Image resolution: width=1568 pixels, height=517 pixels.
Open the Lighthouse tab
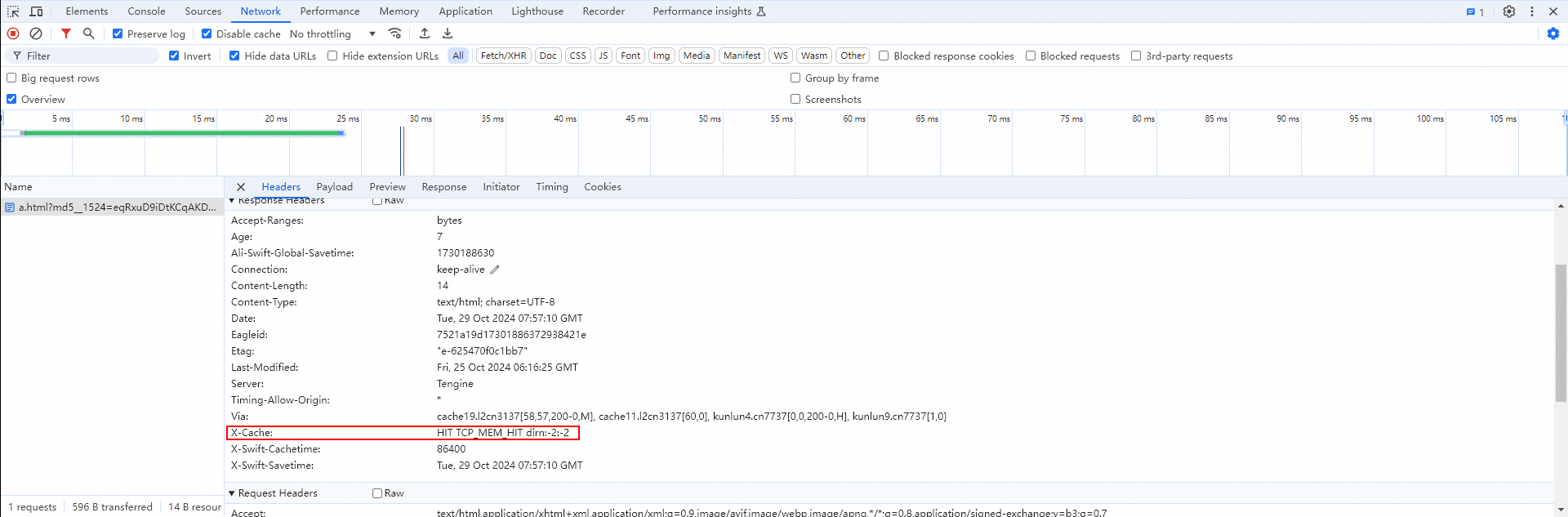[x=537, y=11]
